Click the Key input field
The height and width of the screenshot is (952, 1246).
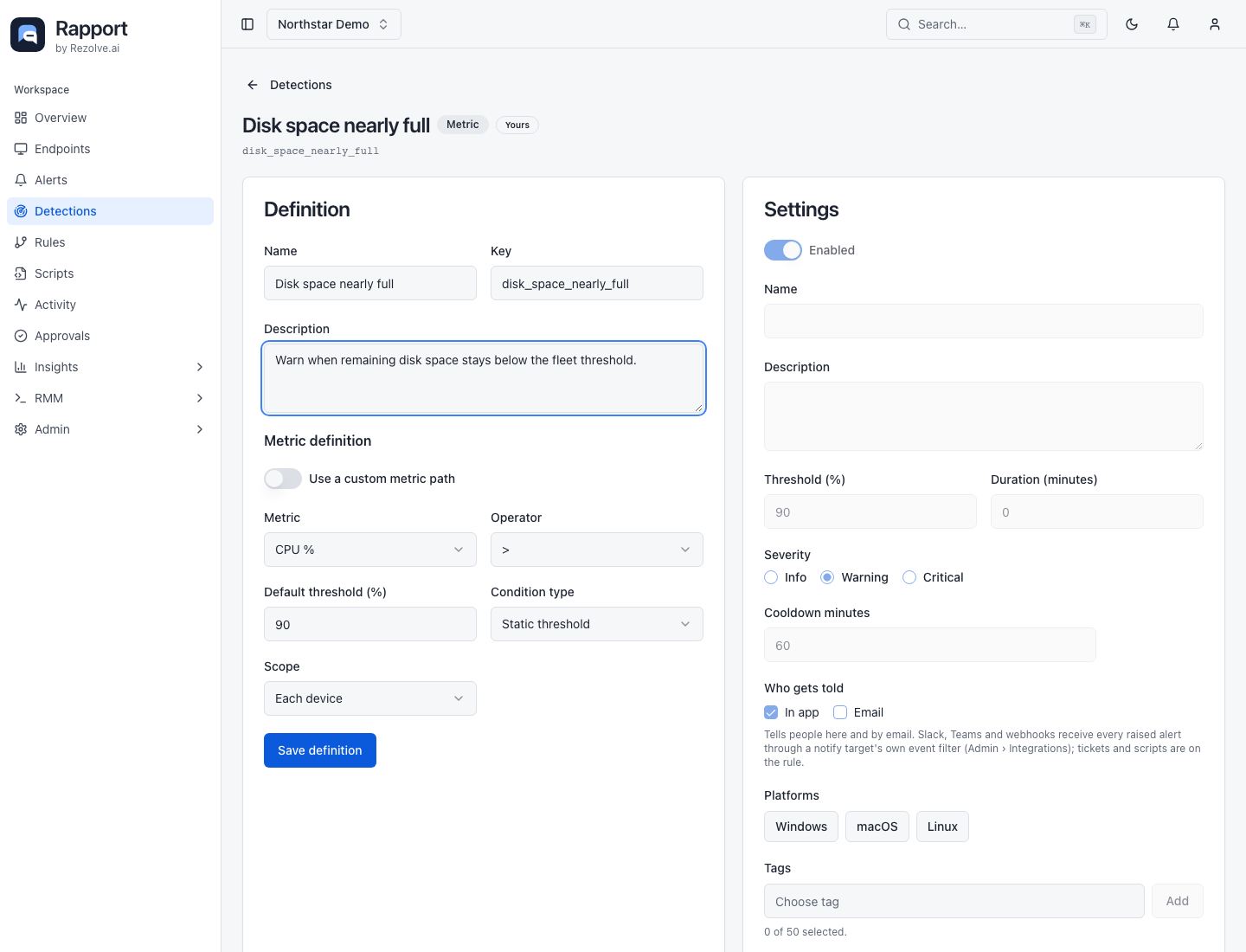597,283
